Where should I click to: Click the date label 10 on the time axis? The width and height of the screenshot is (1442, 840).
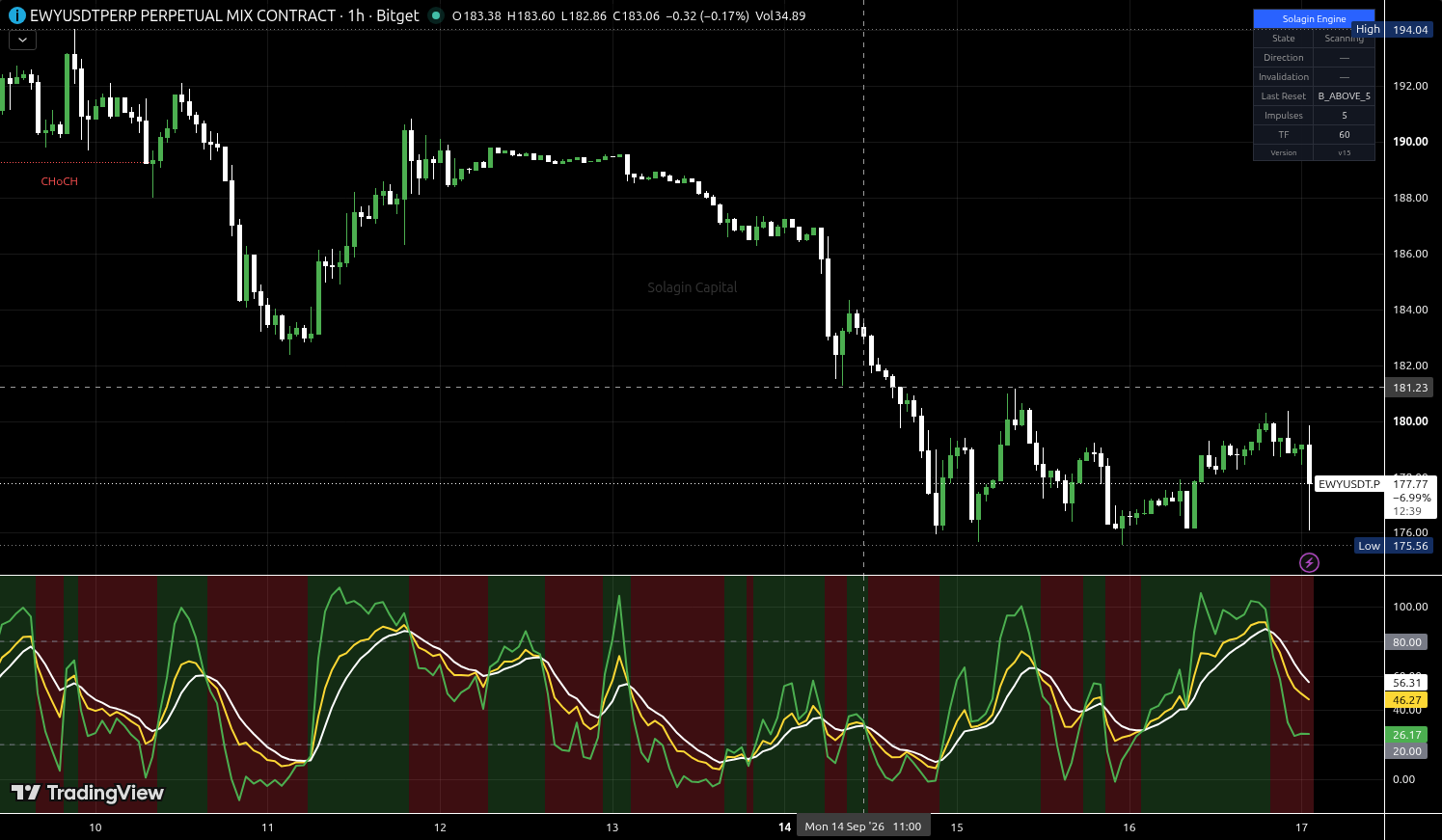click(95, 827)
